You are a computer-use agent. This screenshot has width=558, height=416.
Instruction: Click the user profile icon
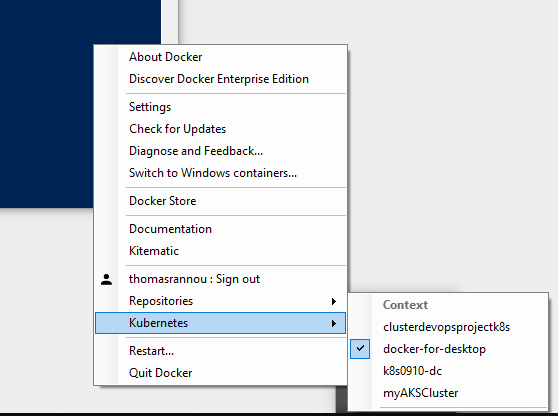point(106,279)
